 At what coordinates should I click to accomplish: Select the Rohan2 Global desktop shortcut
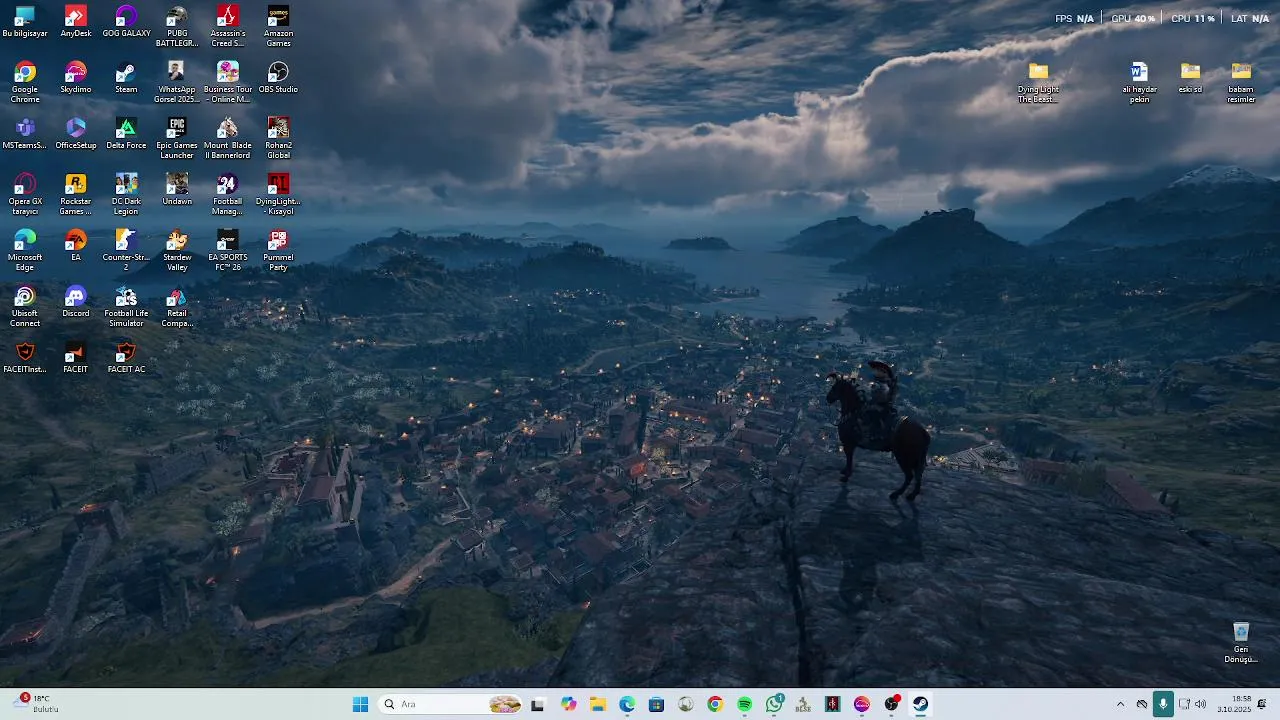(278, 138)
